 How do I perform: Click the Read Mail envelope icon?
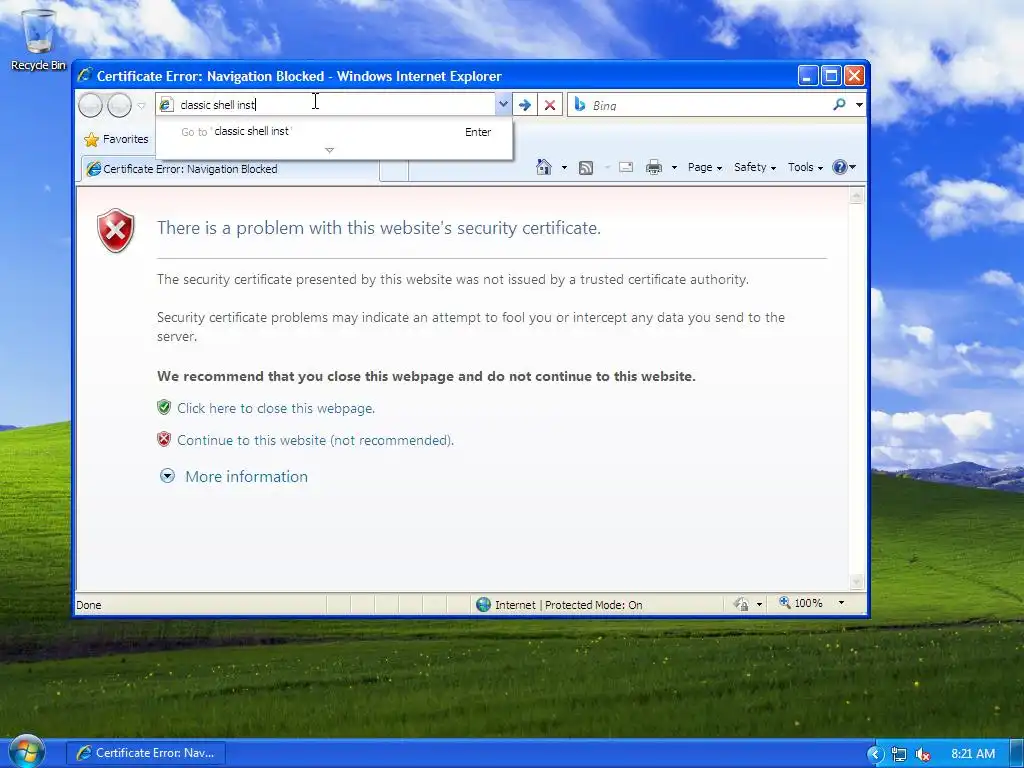tap(626, 167)
